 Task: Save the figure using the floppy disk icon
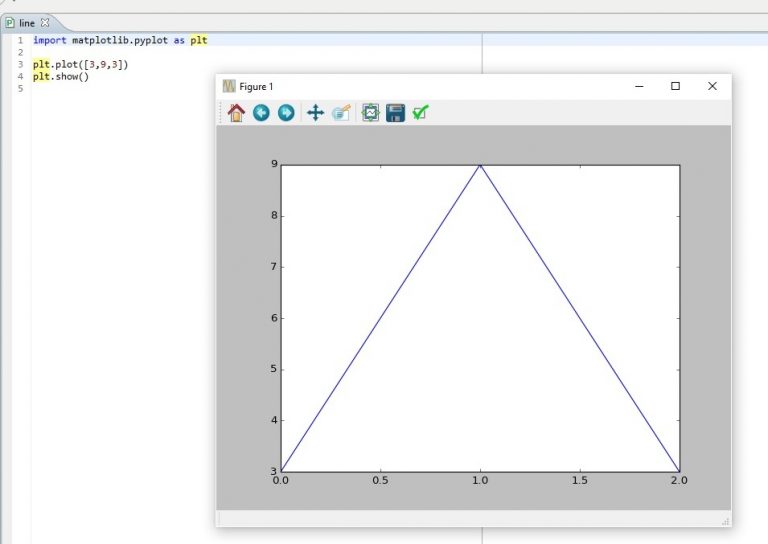pyautogui.click(x=395, y=113)
